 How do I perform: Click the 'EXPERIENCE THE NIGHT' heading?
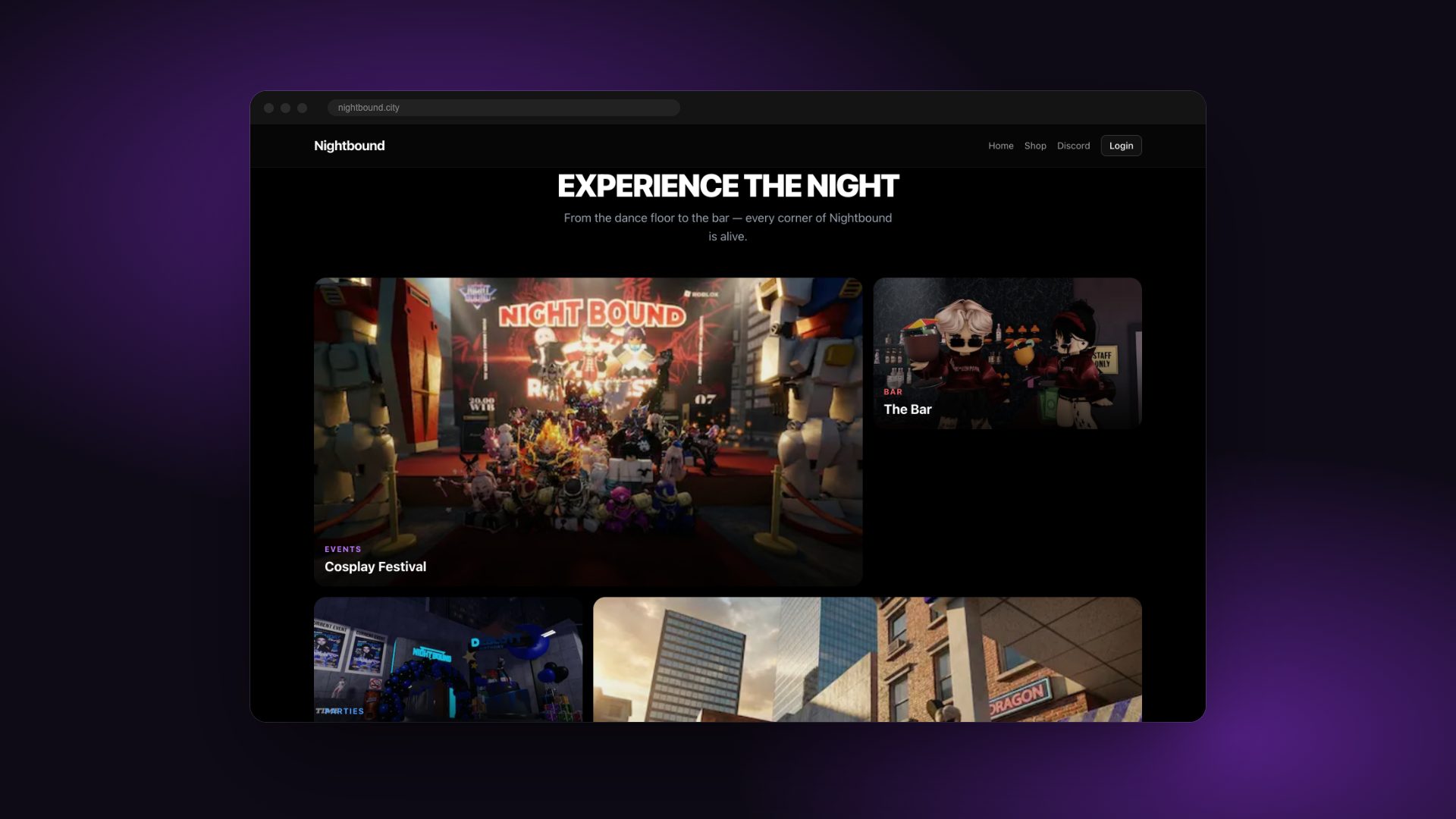(x=728, y=186)
